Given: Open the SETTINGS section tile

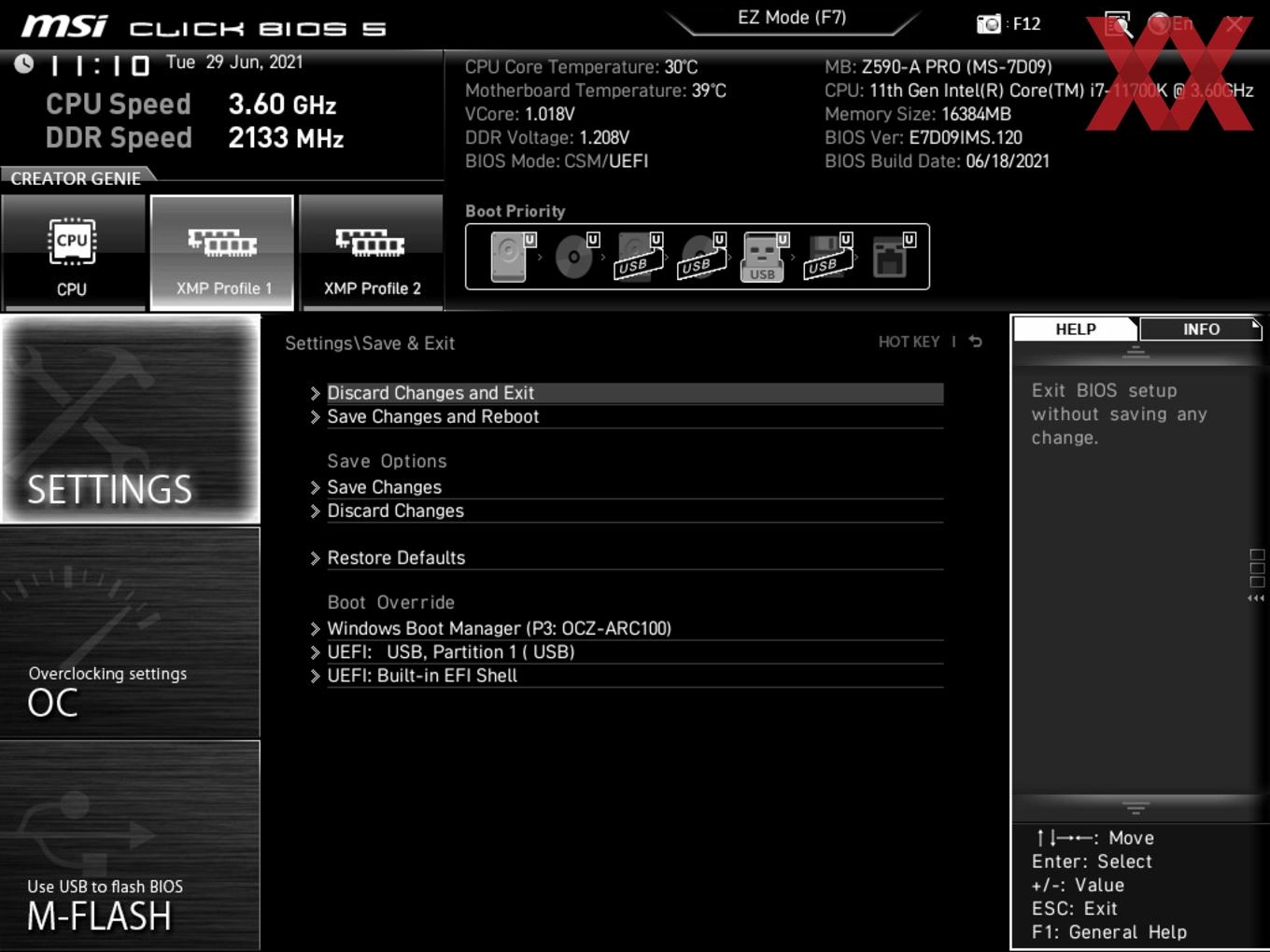Looking at the screenshot, I should click(x=131, y=419).
